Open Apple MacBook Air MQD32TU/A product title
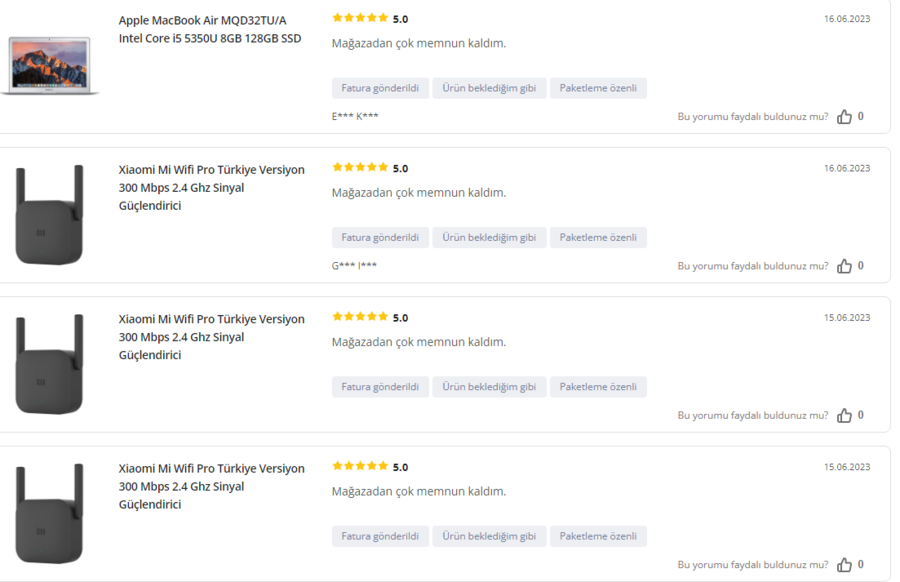Image resolution: width=900 pixels, height=582 pixels. click(210, 29)
